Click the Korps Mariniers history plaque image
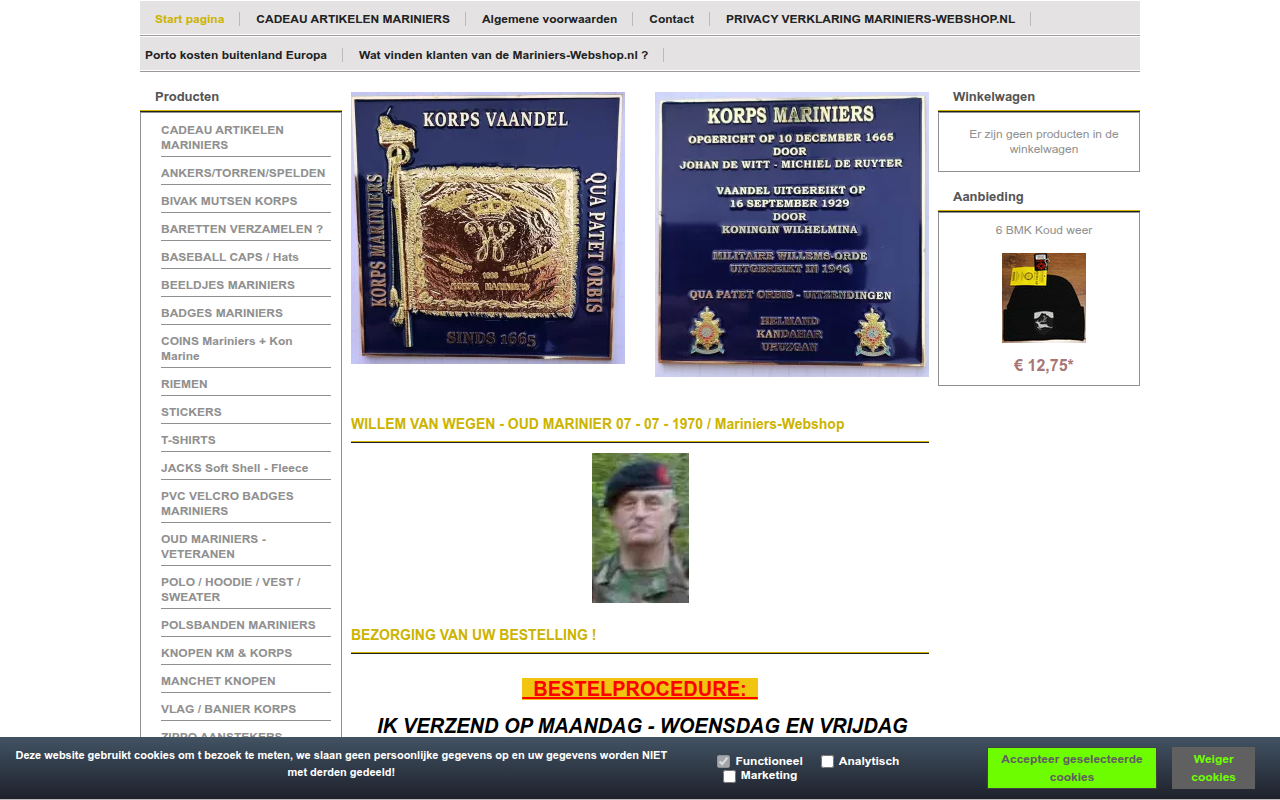The height and width of the screenshot is (800, 1280). tap(792, 234)
